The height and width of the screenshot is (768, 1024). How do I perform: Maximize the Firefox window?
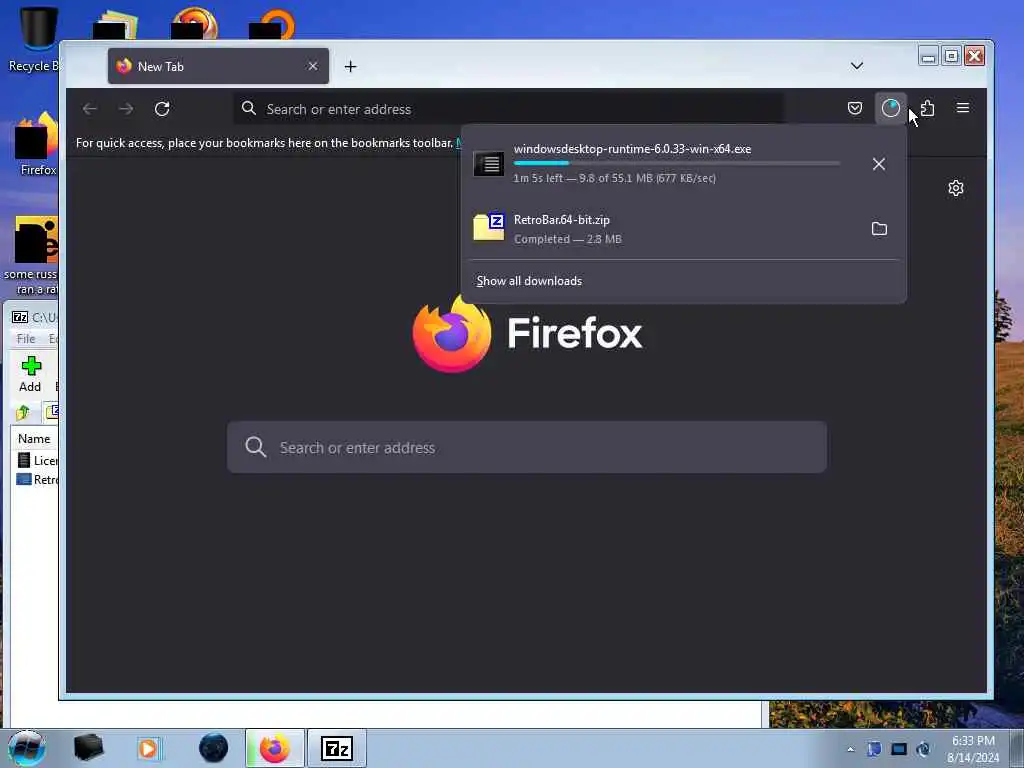click(951, 56)
